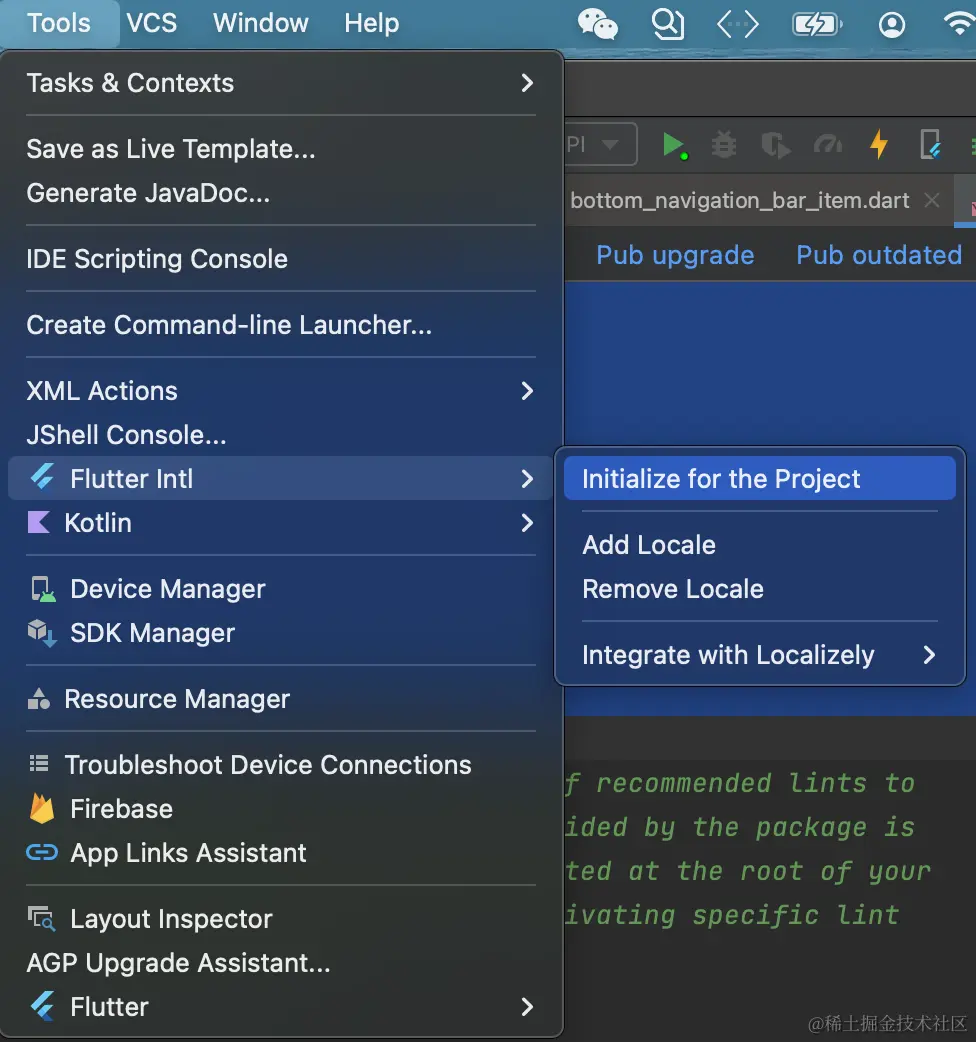Open WeChat from the macOS menu bar

pos(598,23)
